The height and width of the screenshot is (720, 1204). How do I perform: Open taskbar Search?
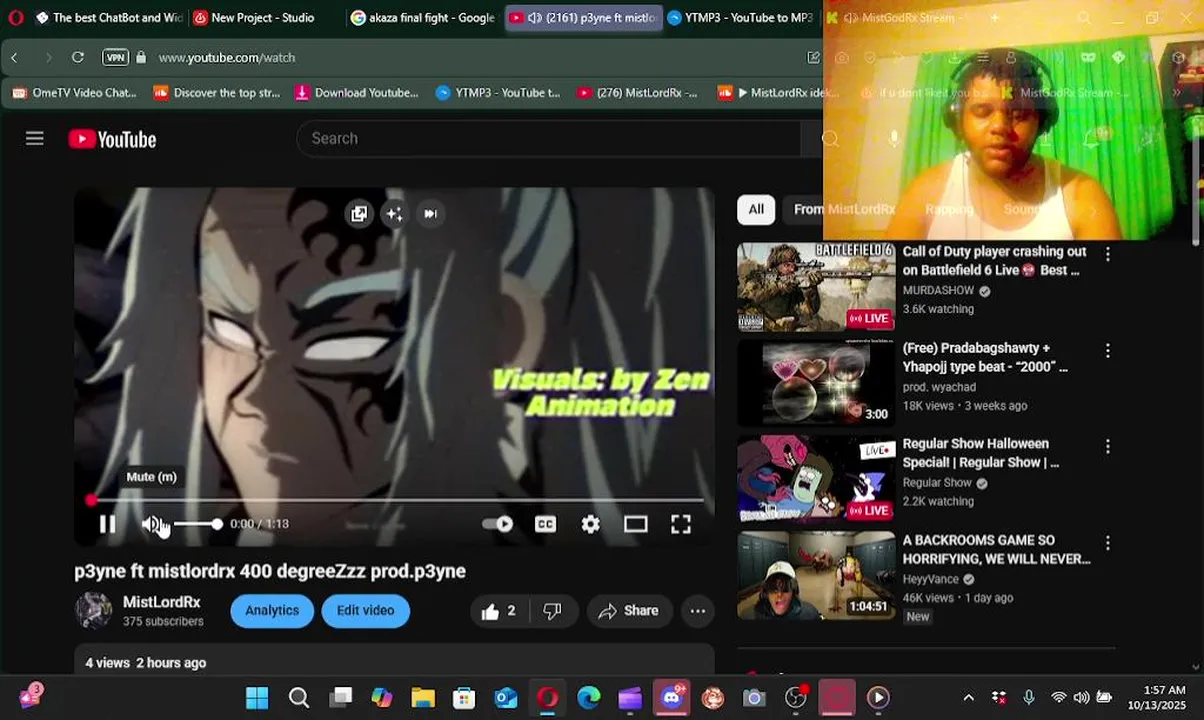click(x=298, y=698)
